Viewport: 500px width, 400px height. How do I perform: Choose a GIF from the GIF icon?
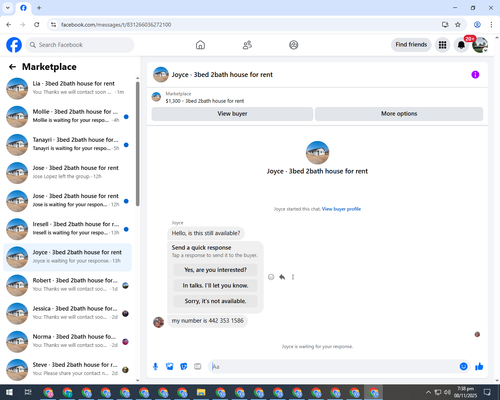coord(198,367)
